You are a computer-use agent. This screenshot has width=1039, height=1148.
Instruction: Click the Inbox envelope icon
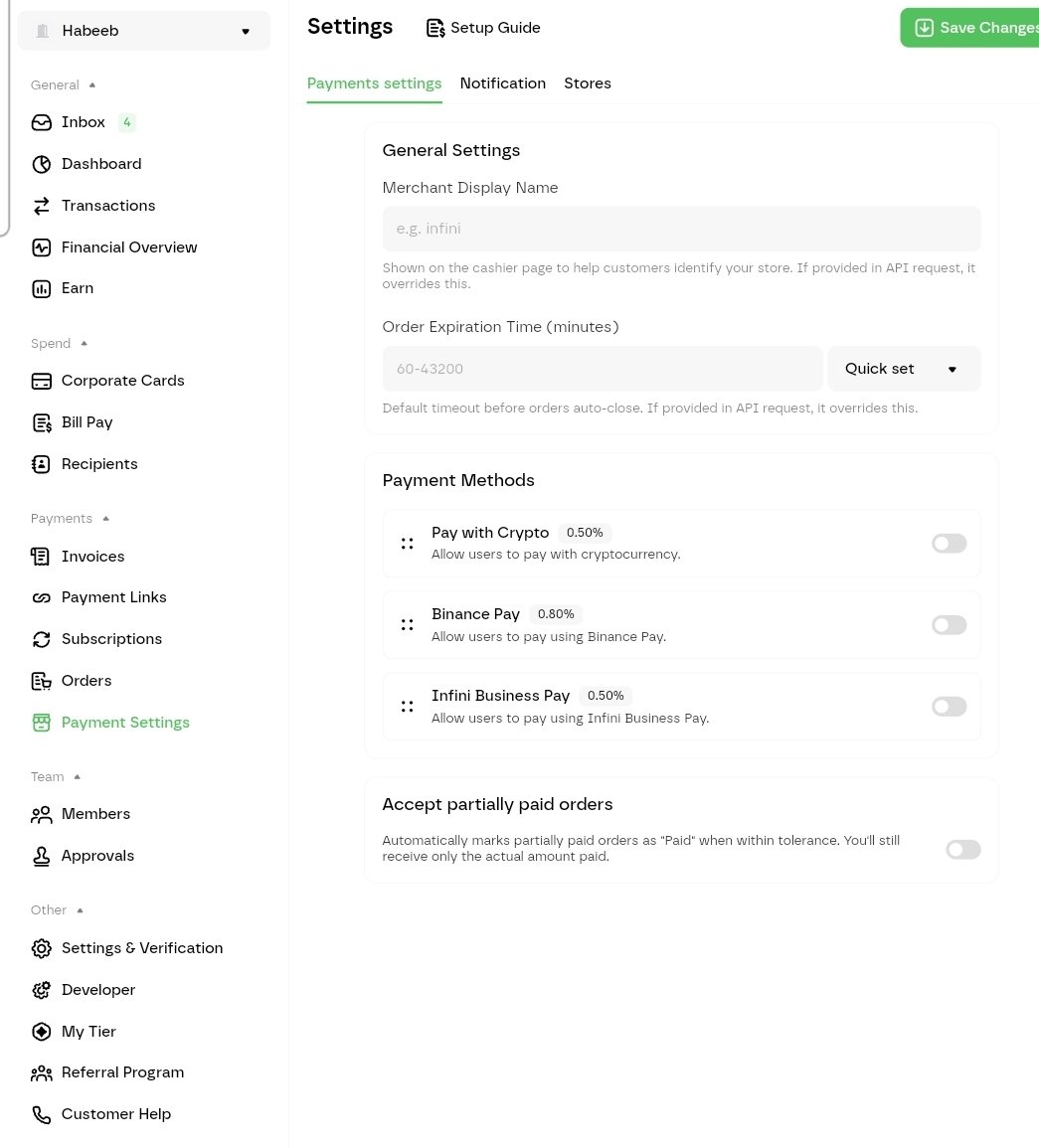click(42, 122)
